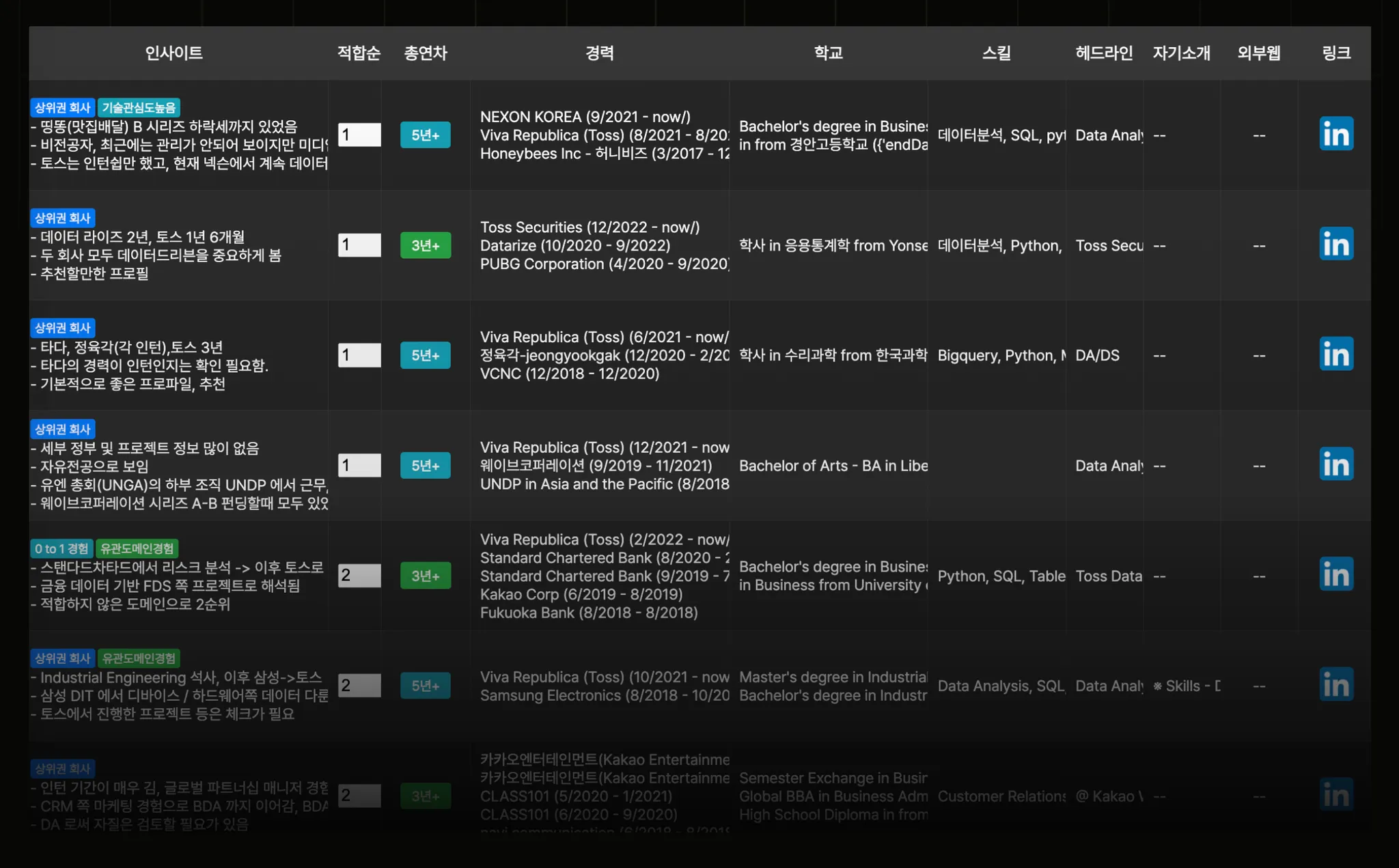The width and height of the screenshot is (1399, 868).
Task: Click rank input in Standard Chartered row
Action: (x=359, y=575)
